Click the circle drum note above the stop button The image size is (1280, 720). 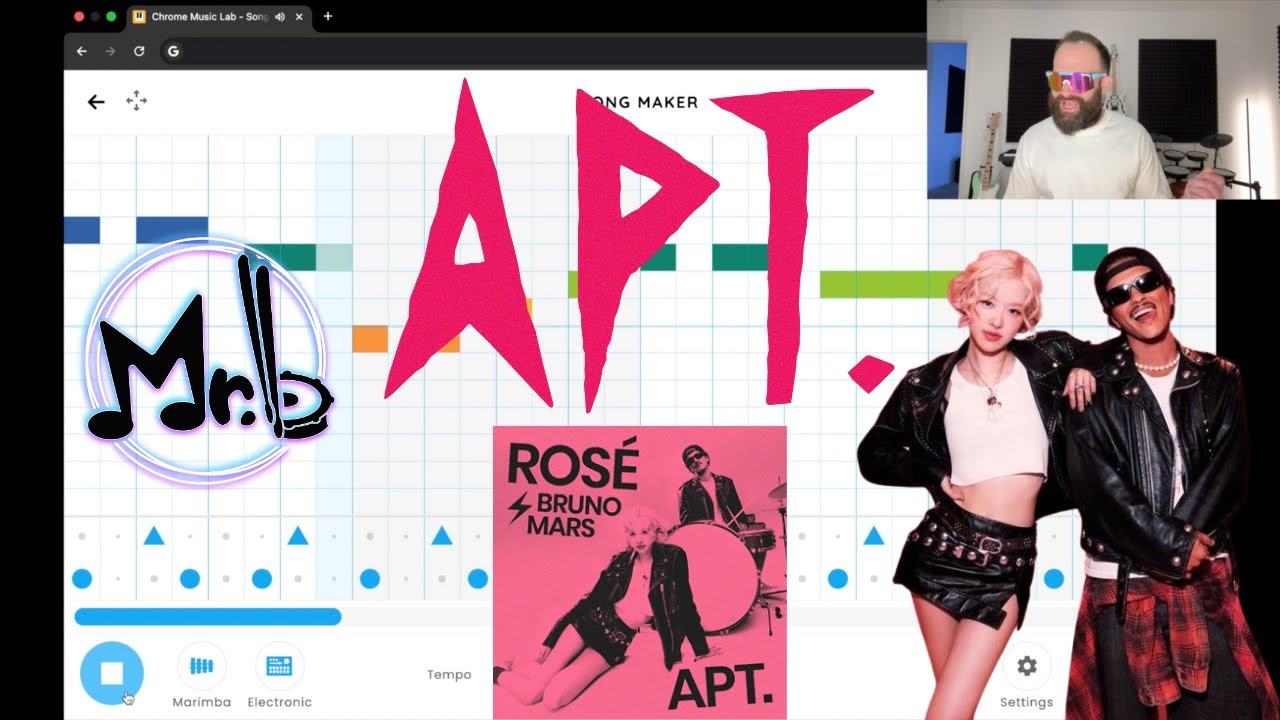[x=82, y=578]
